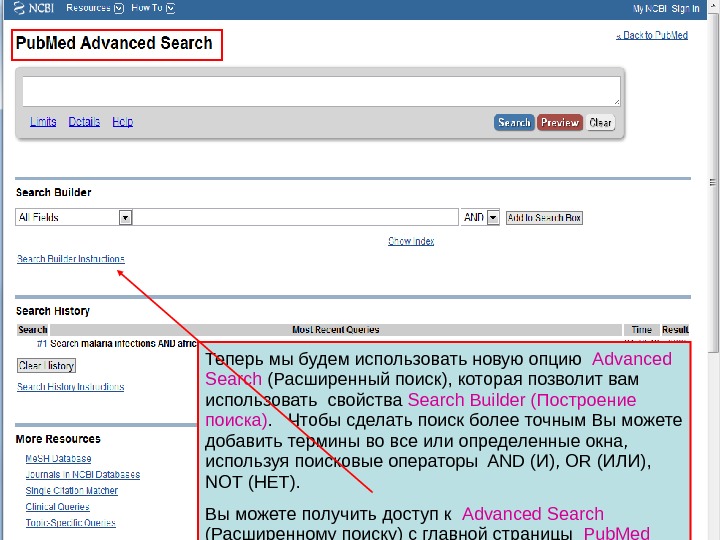
Task: Click the blue Search button
Action: coord(514,123)
